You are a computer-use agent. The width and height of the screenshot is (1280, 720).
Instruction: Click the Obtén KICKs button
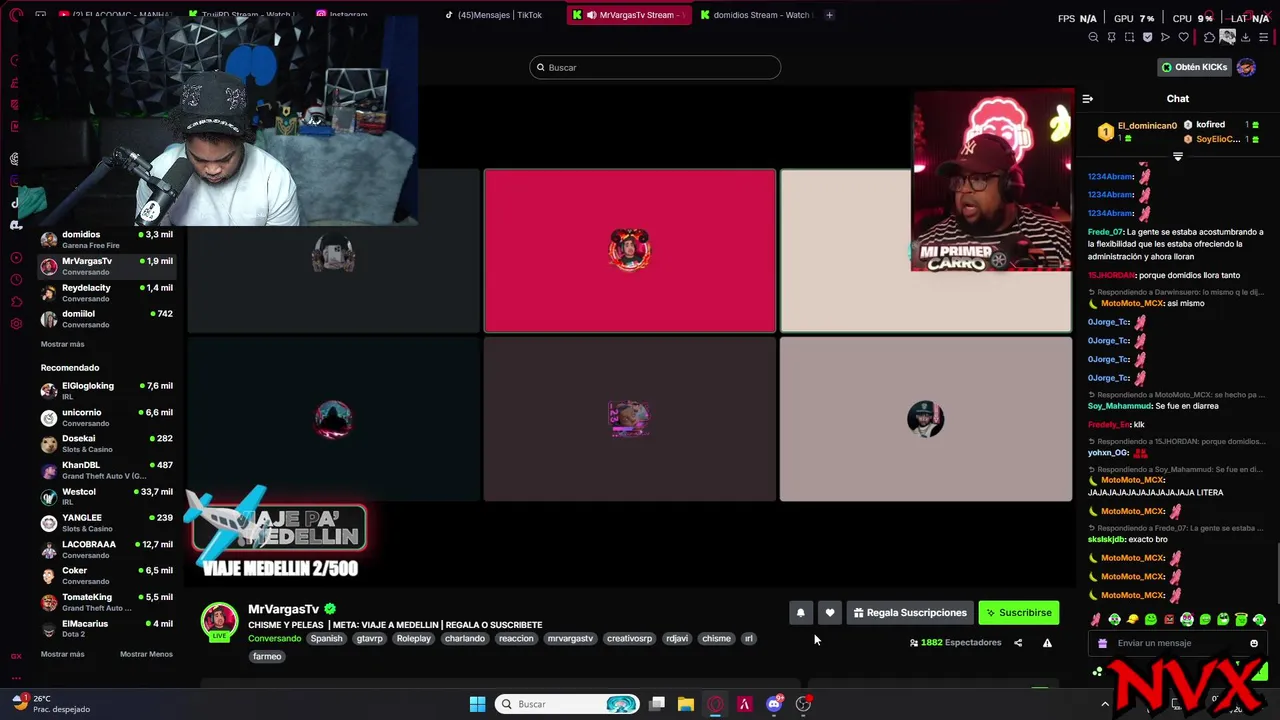click(x=1193, y=67)
